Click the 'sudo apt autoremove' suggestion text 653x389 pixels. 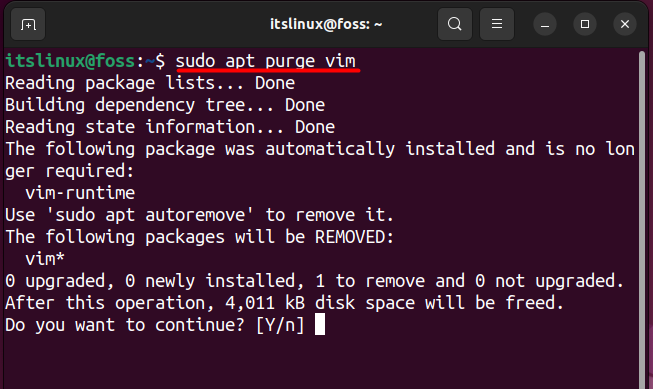pos(150,215)
